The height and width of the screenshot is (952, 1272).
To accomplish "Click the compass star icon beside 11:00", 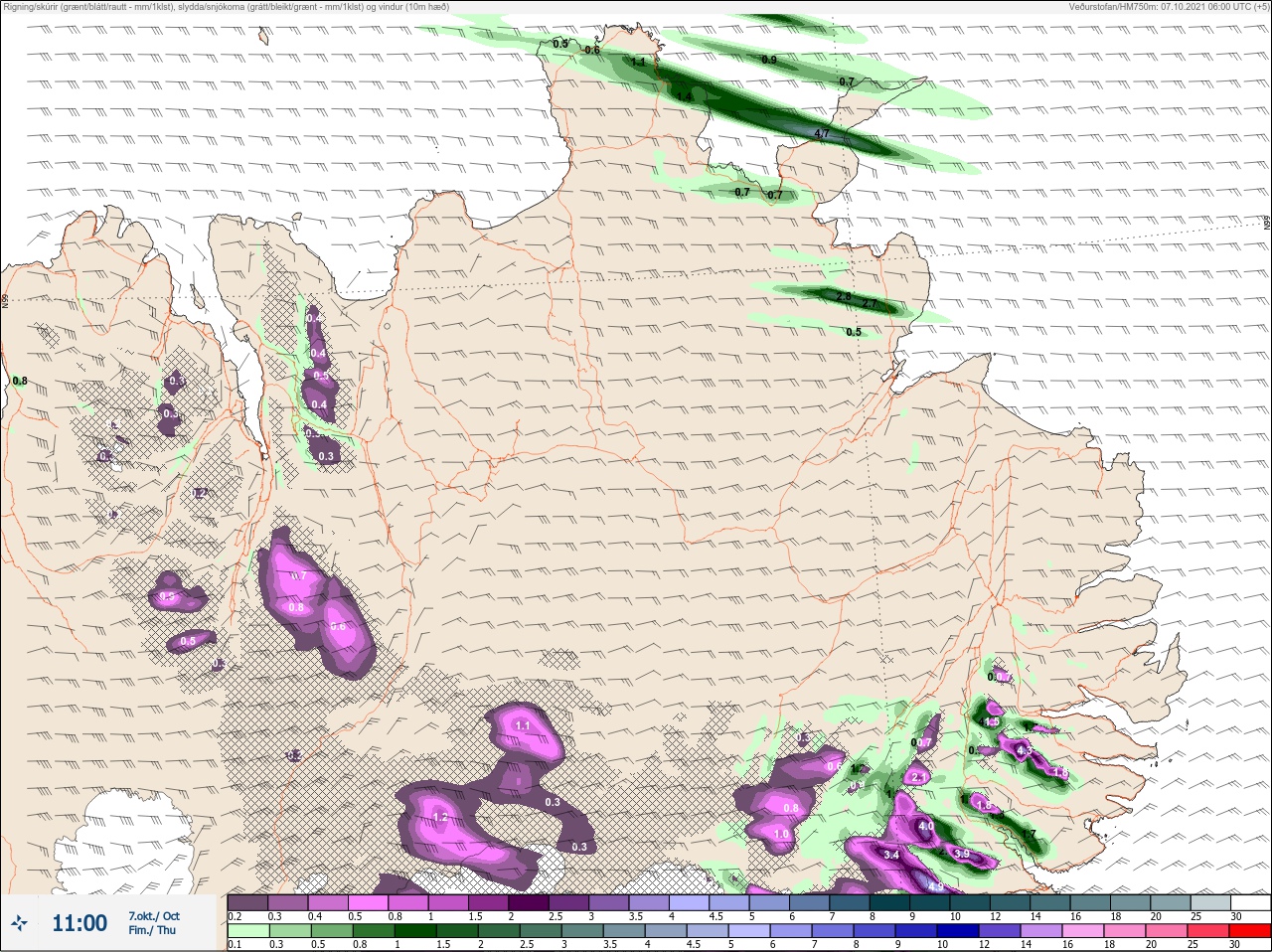I will point(19,923).
